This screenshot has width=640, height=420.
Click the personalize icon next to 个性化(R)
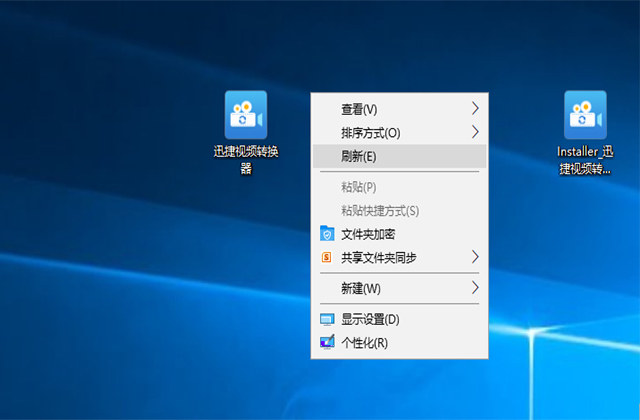tap(327, 342)
